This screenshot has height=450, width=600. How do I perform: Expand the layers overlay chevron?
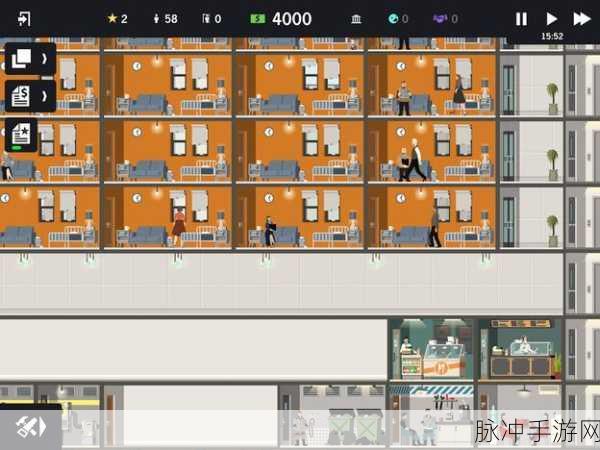click(x=44, y=59)
